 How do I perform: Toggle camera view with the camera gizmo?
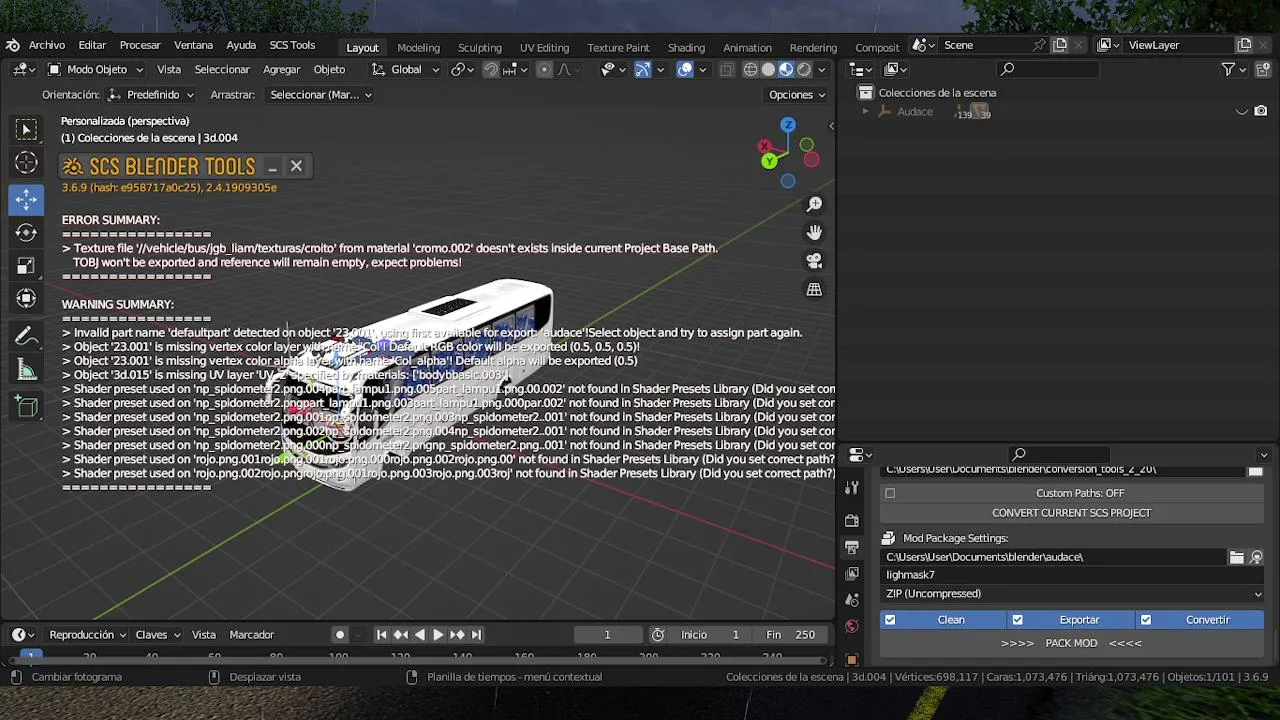(814, 261)
